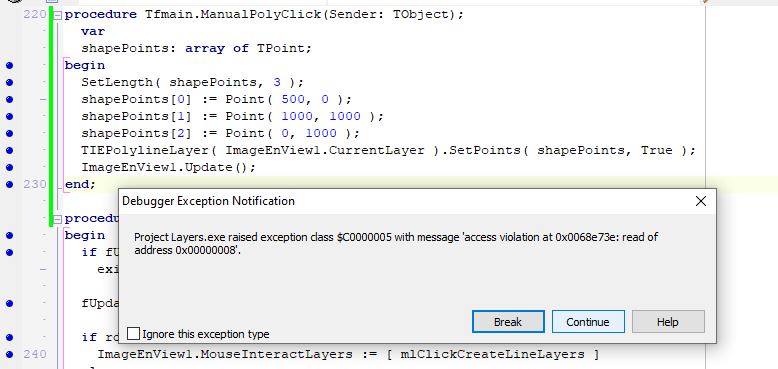
Task: Toggle breakpoint dot beside the ImageEnView1.Update line
Action: tap(9, 168)
